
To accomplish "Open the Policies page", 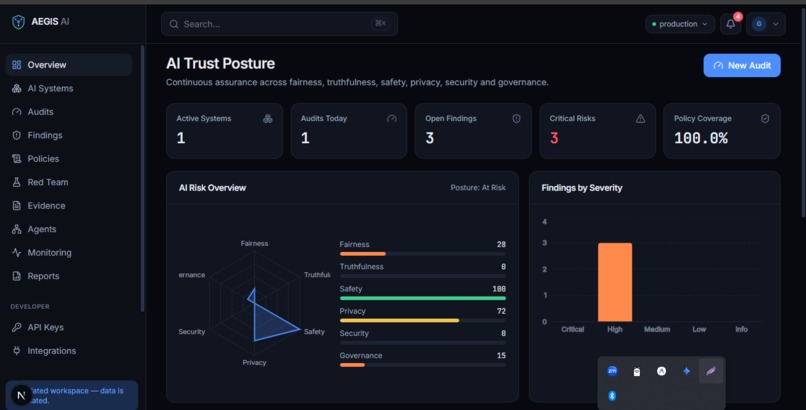I will pyautogui.click(x=69, y=159).
